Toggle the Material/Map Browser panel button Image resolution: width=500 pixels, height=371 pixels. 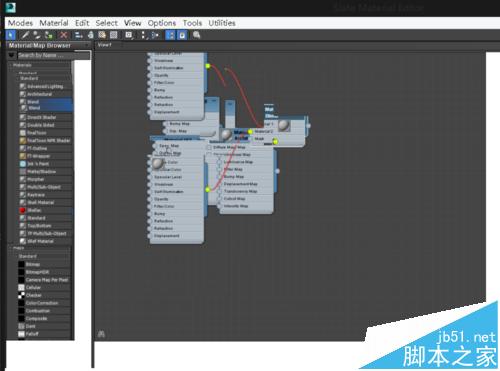tap(170, 35)
